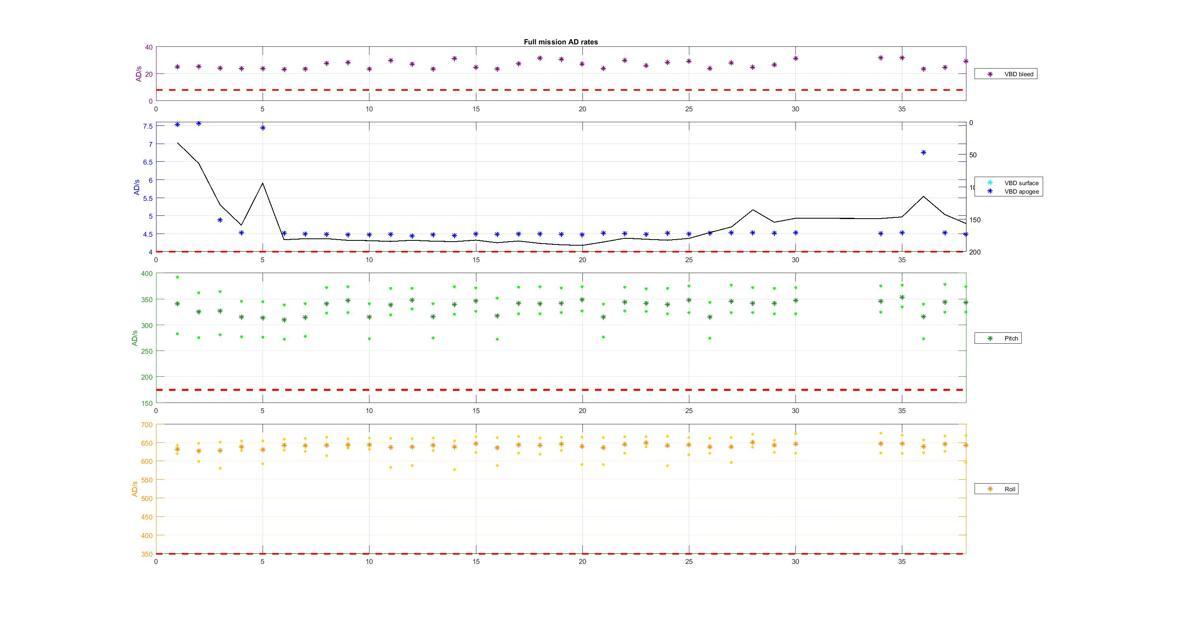Image resolution: width=1200 pixels, height=622 pixels.
Task: Select the VBD bleed legend entry
Action: click(x=1005, y=74)
